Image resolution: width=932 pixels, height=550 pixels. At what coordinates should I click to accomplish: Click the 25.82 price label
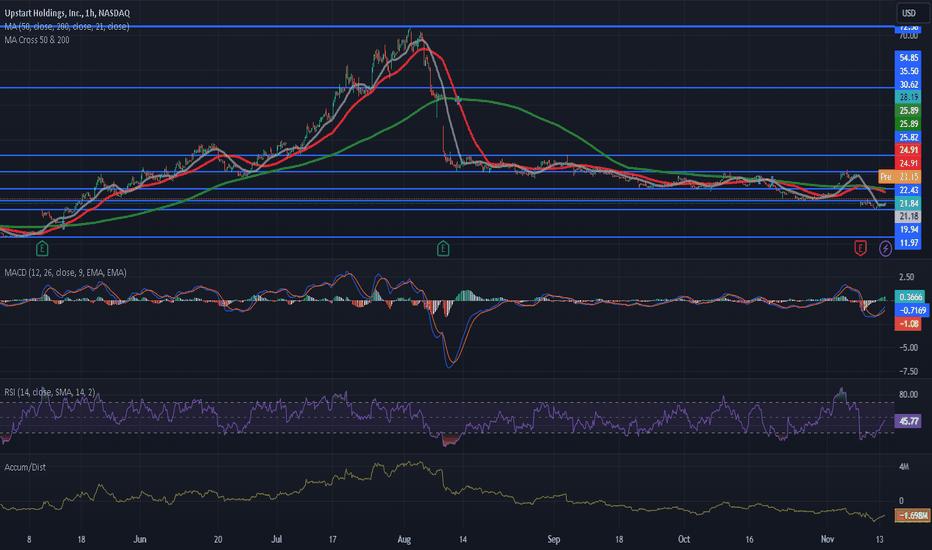(x=908, y=137)
